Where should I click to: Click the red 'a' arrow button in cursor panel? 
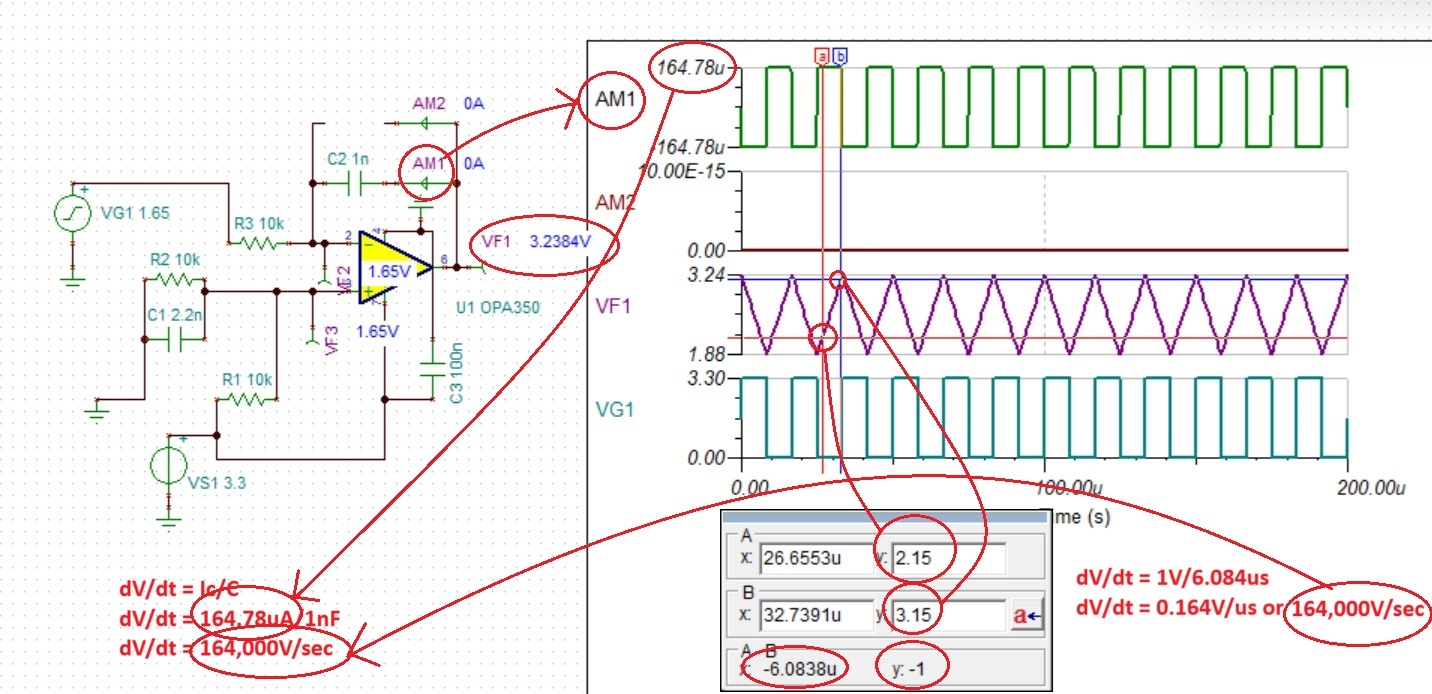[x=1028, y=616]
